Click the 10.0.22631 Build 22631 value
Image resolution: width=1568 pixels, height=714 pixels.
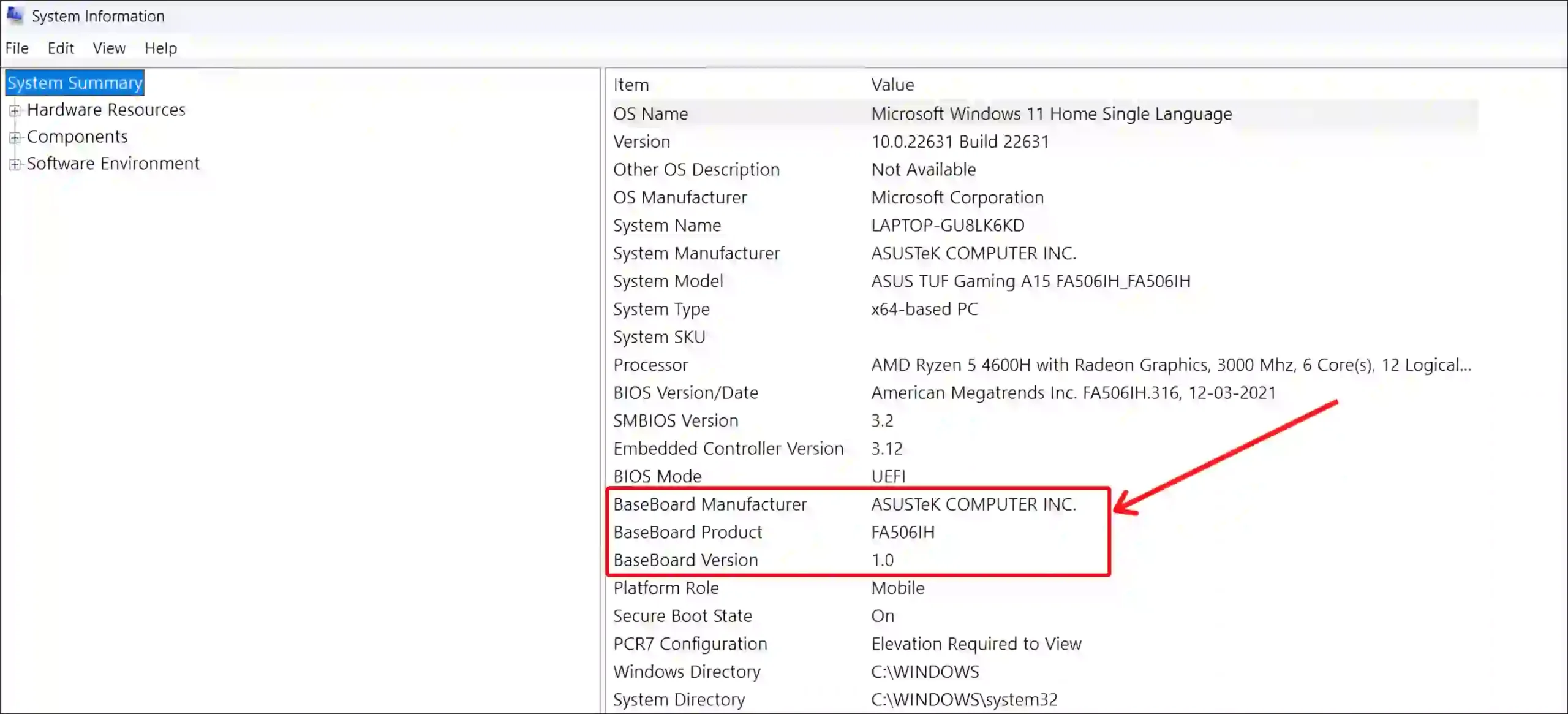960,142
